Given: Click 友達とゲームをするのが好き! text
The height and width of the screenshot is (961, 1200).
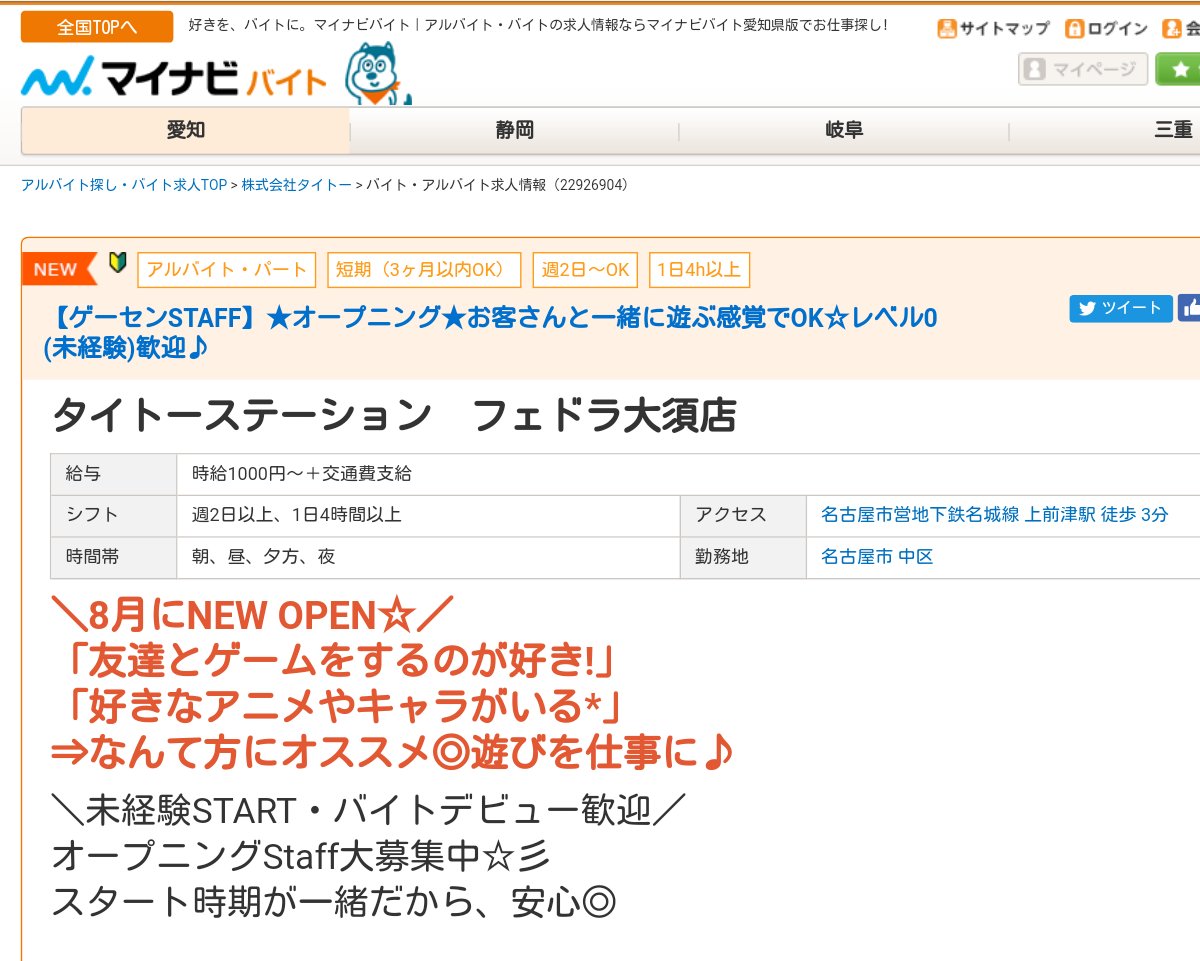Looking at the screenshot, I should 341,663.
